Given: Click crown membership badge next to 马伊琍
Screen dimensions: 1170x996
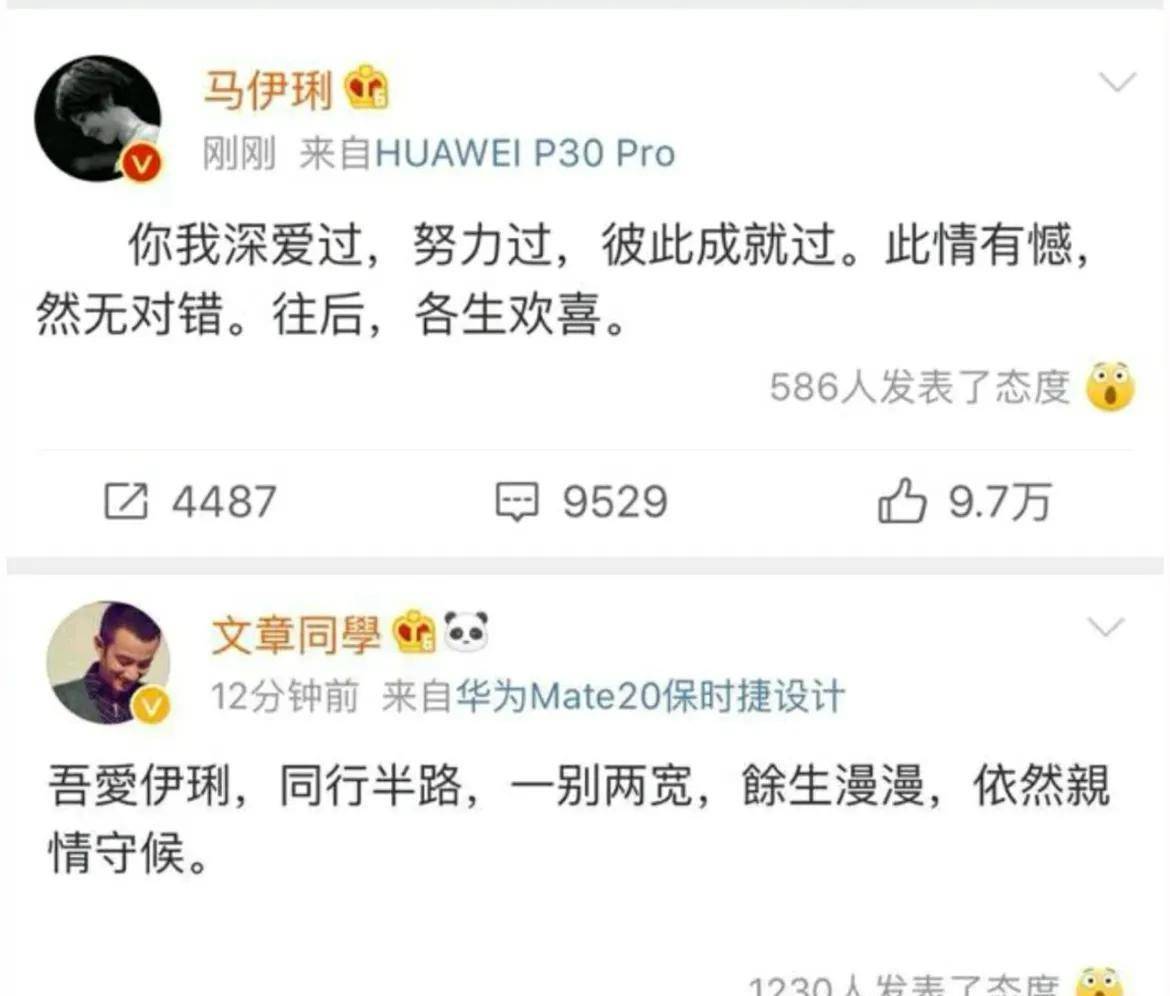Looking at the screenshot, I should click(366, 87).
